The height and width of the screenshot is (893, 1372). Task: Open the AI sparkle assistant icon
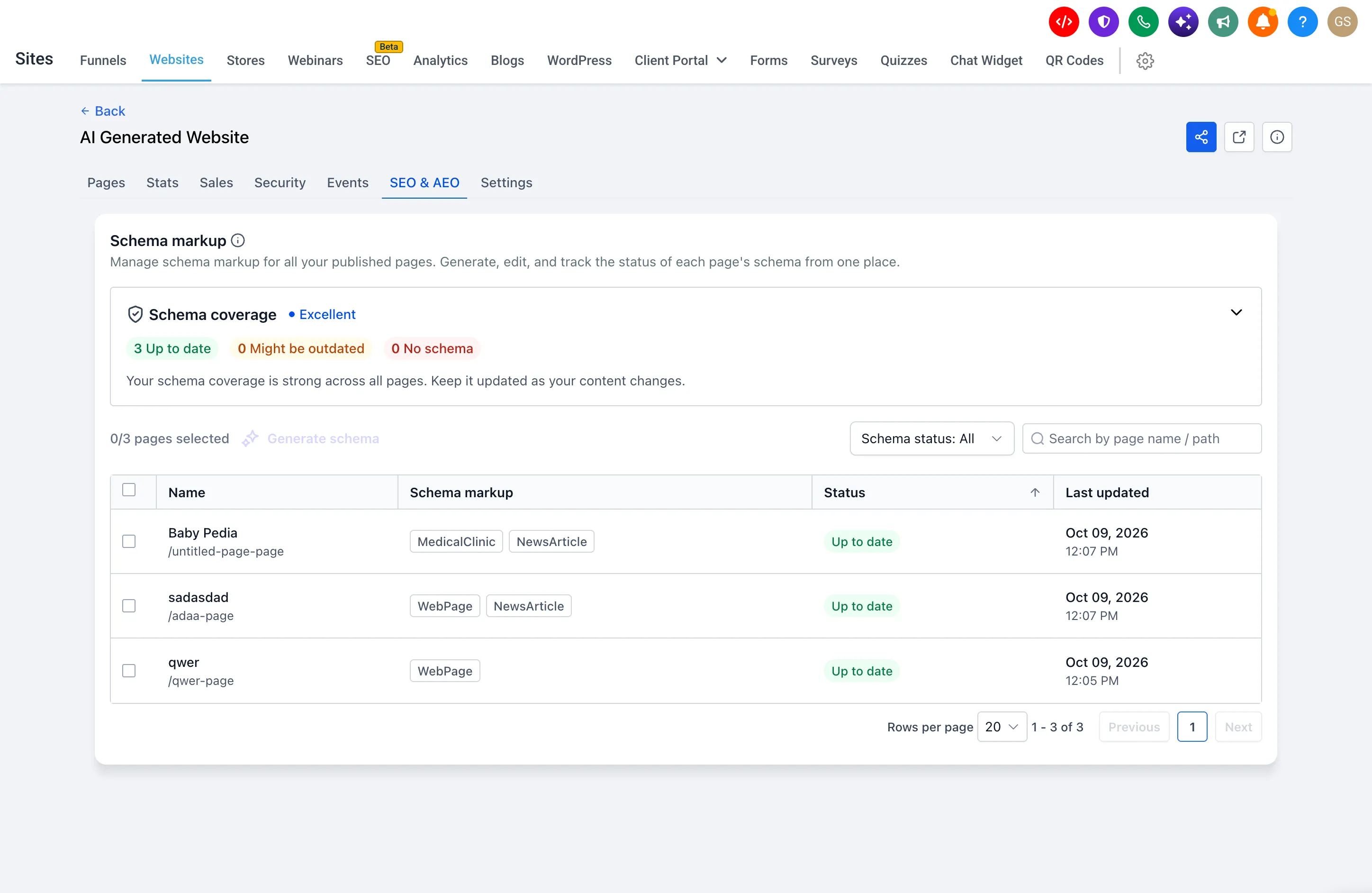pyautogui.click(x=1183, y=22)
